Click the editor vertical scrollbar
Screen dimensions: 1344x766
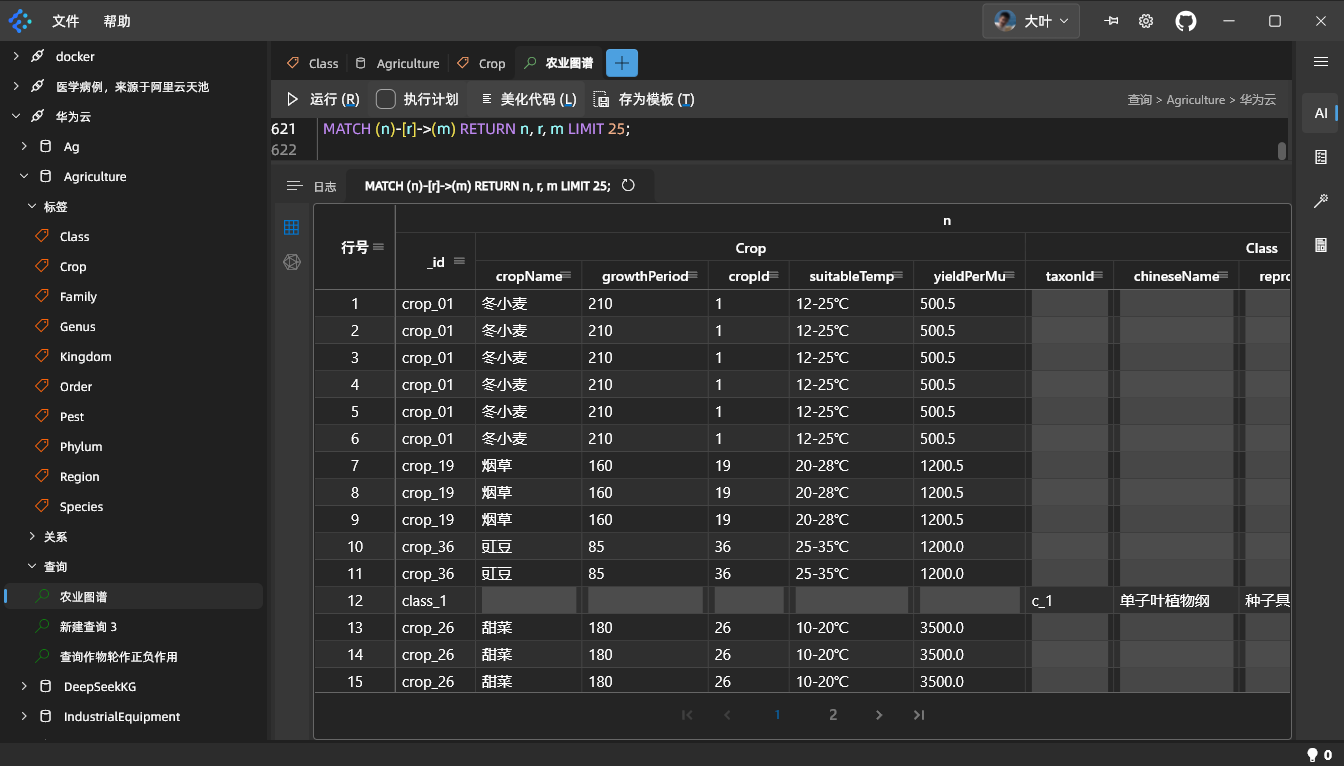[1281, 150]
